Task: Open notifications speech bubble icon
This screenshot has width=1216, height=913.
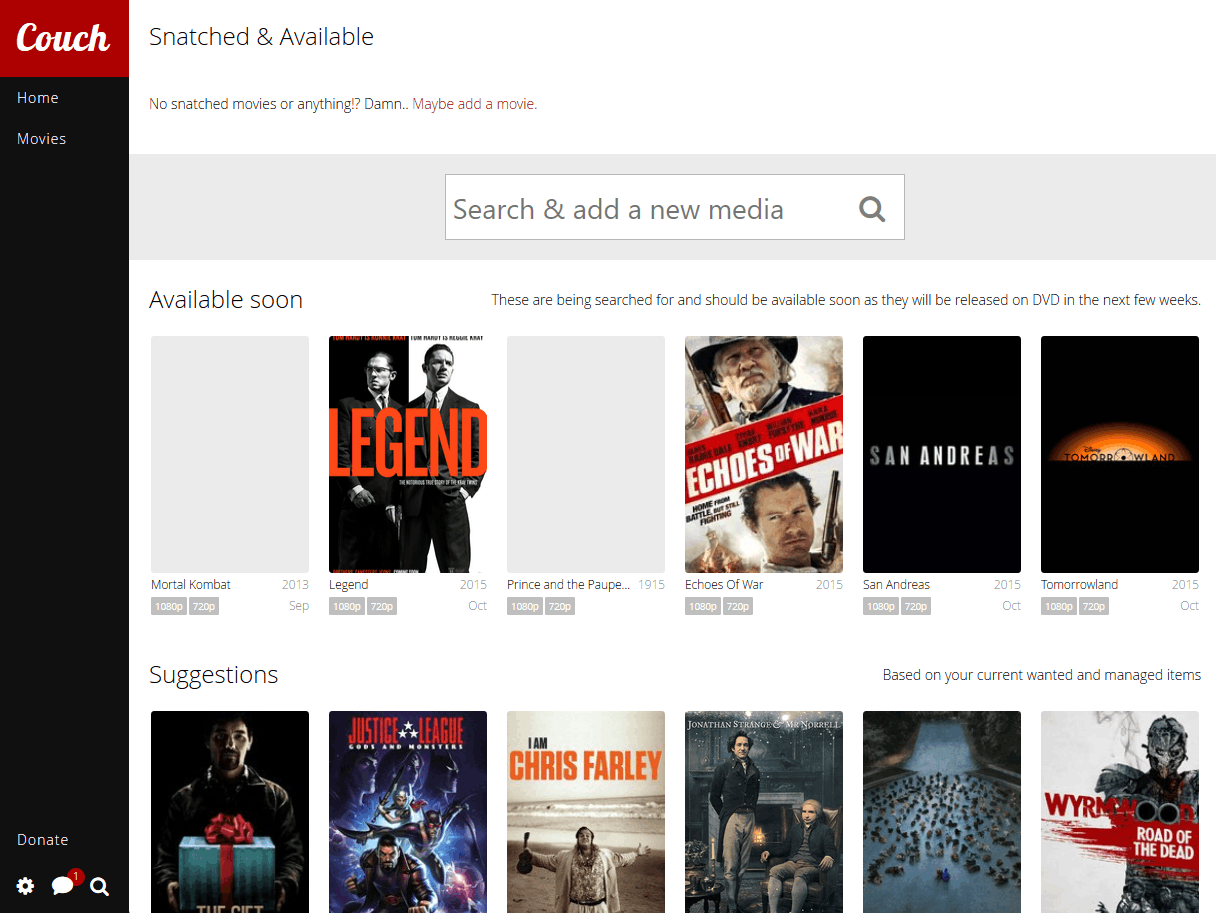Action: (x=63, y=885)
